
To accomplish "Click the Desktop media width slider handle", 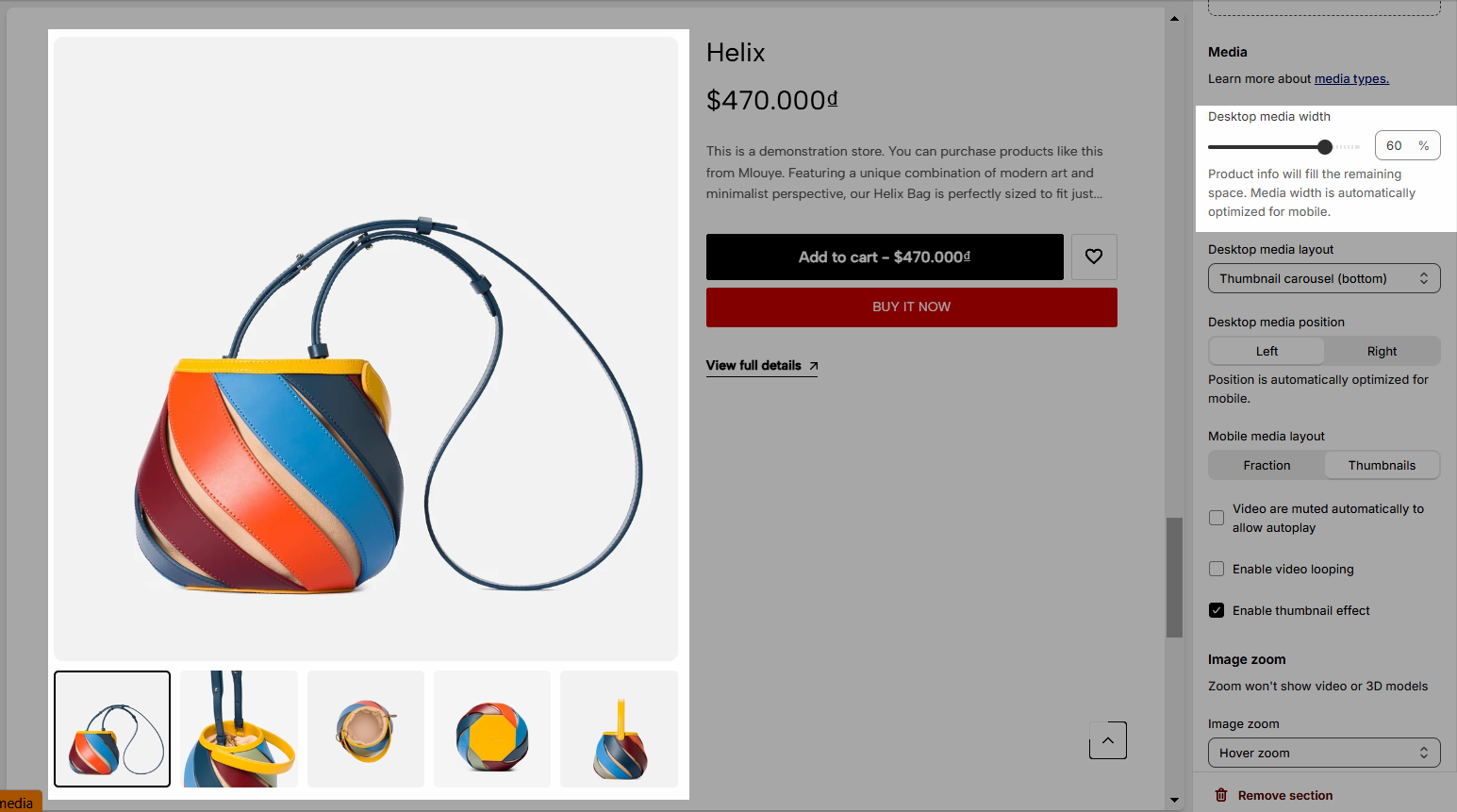I will tap(1325, 146).
